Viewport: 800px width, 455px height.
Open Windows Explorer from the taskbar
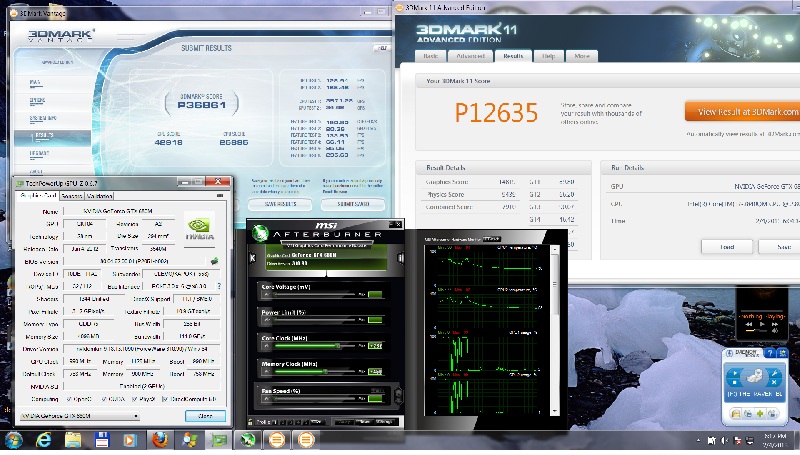tap(72, 439)
